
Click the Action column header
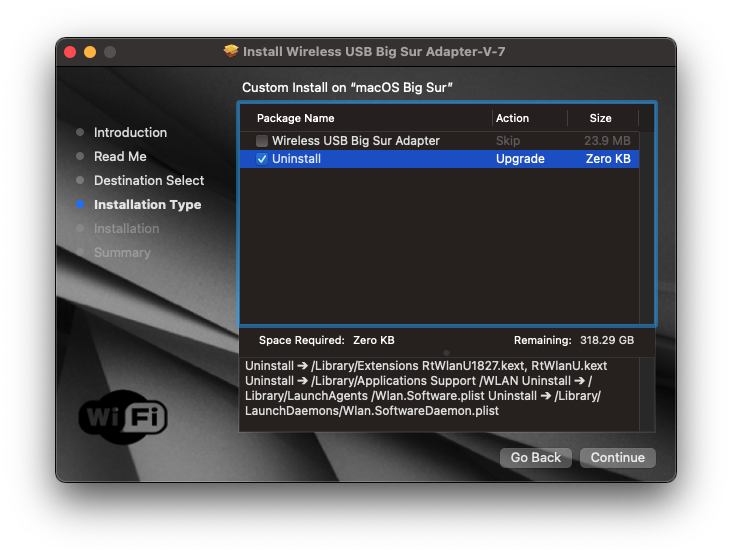pyautogui.click(x=512, y=118)
